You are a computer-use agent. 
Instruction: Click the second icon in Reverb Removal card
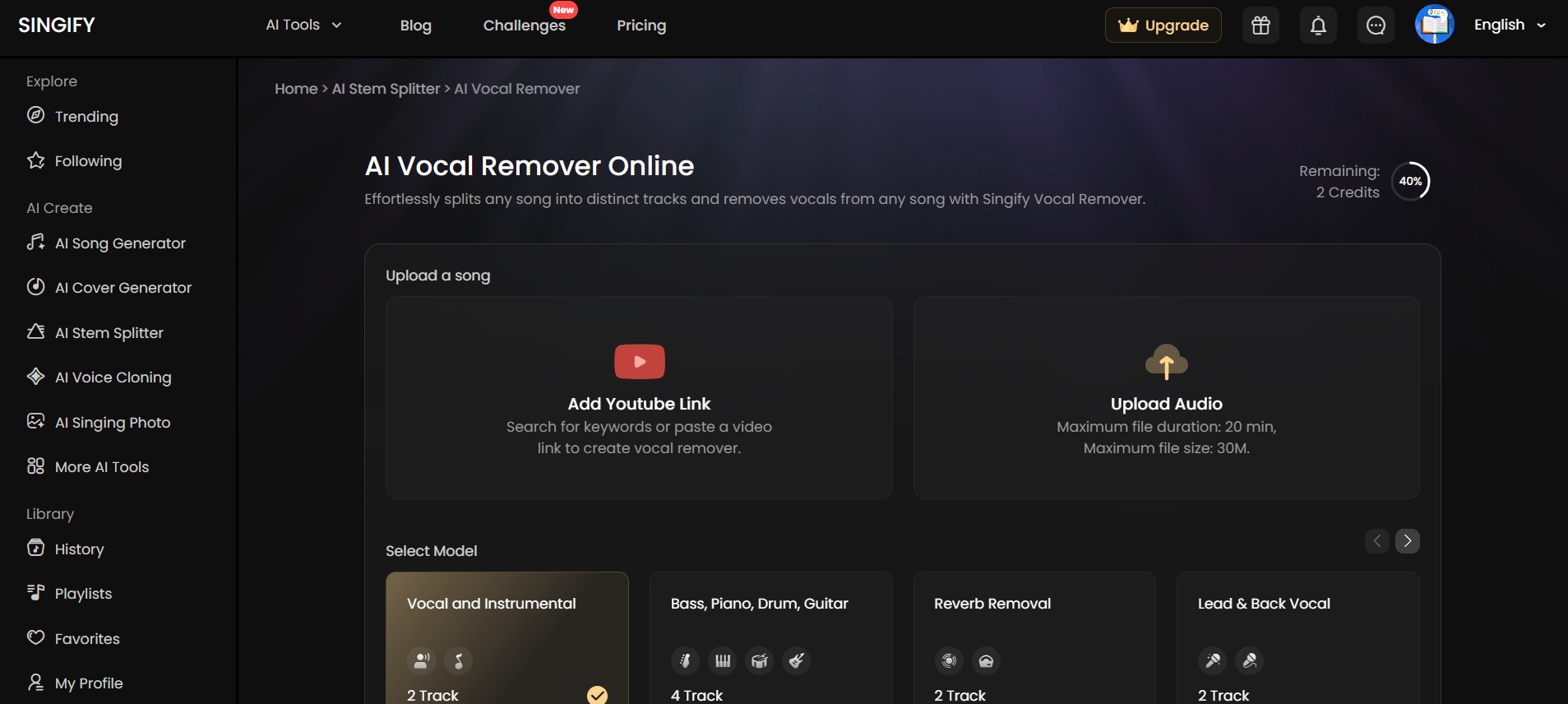(986, 660)
